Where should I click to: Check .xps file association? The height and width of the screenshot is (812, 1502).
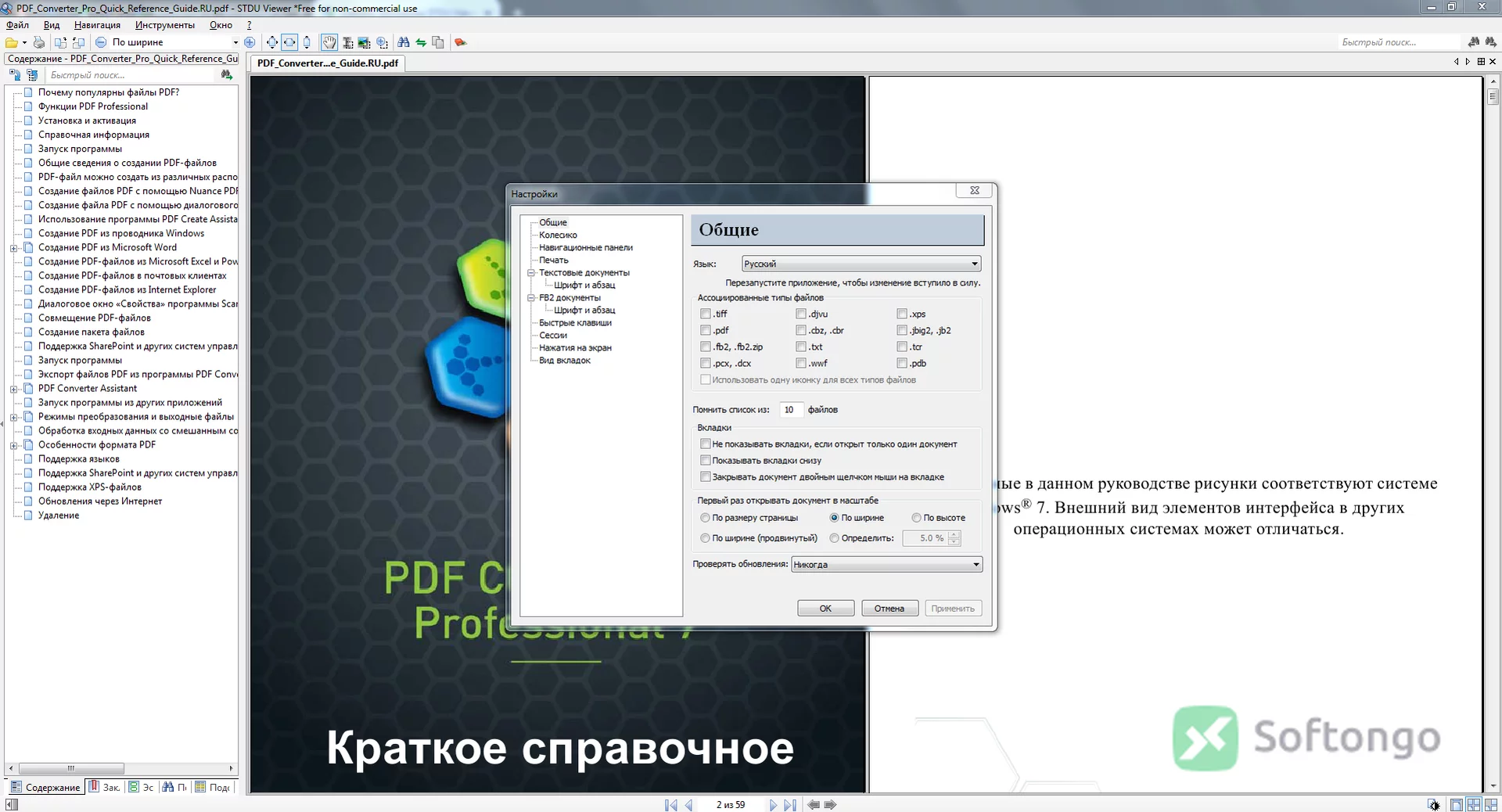click(902, 314)
